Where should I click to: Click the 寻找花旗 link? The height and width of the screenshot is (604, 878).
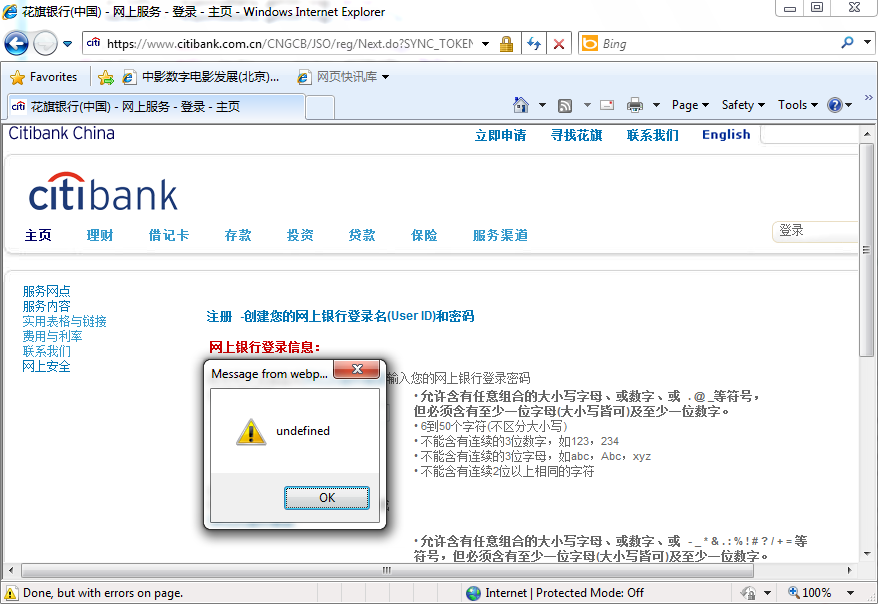pyautogui.click(x=576, y=135)
